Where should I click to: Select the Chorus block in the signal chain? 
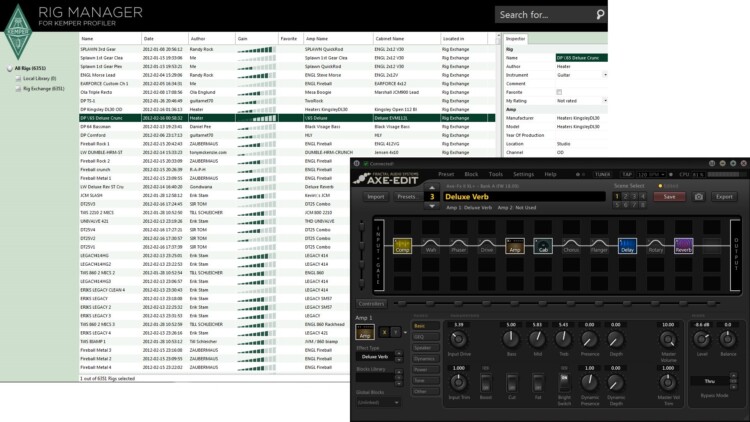click(x=571, y=246)
